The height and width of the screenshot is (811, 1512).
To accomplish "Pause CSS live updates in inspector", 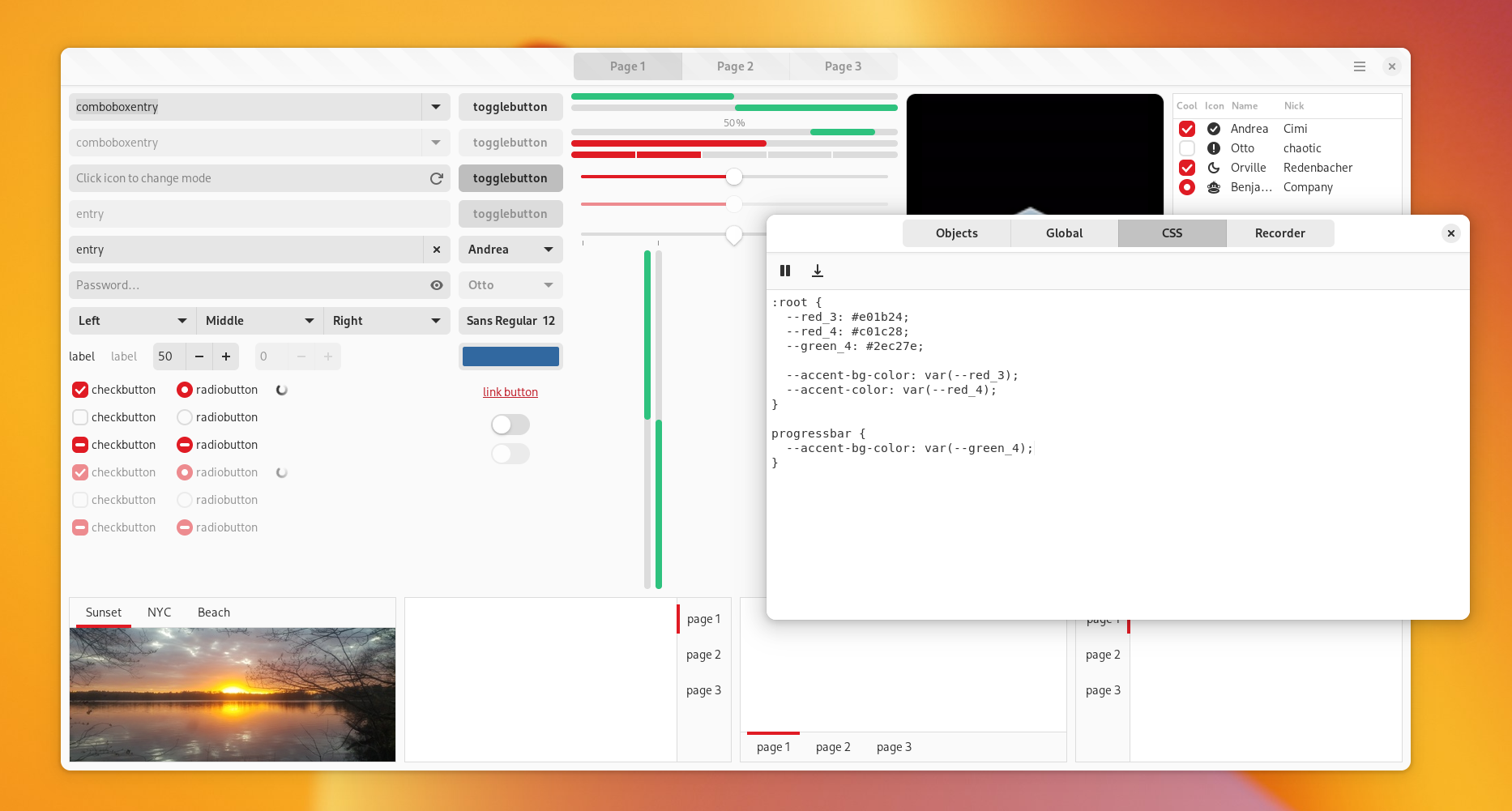I will [785, 271].
